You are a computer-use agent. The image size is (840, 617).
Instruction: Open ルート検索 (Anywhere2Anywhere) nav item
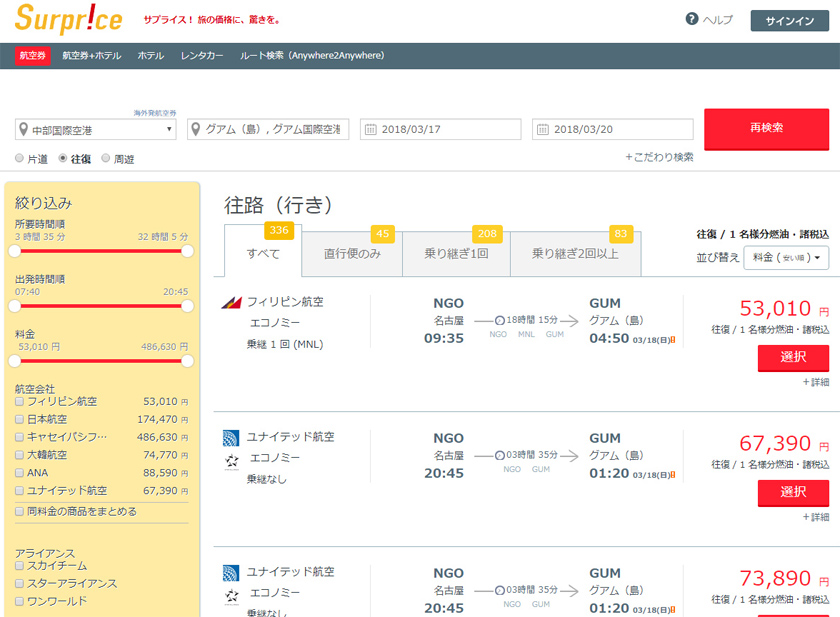[x=312, y=56]
